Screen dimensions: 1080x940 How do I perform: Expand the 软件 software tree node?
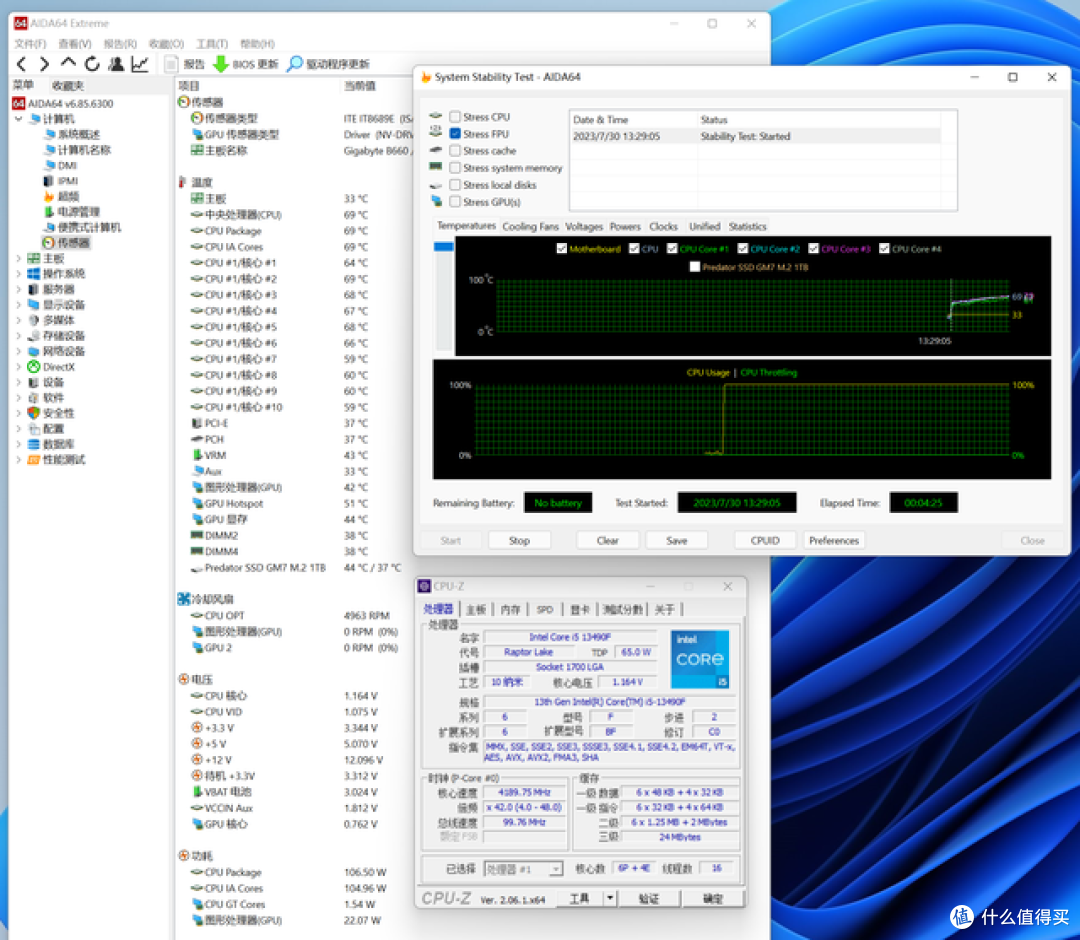19,398
